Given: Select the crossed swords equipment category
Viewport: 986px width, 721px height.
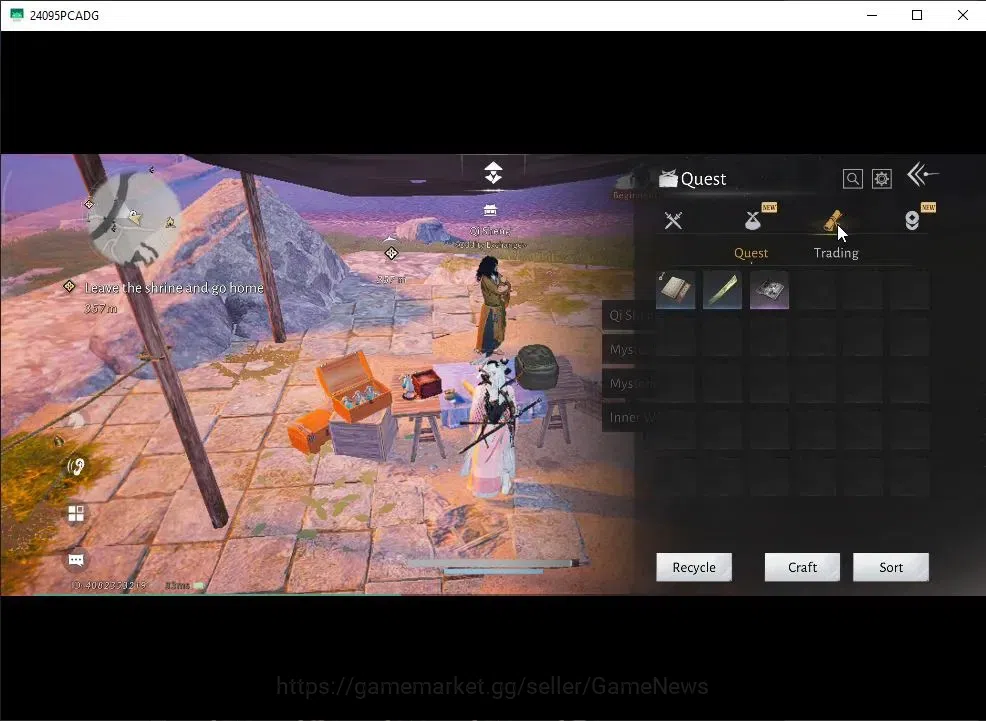Looking at the screenshot, I should coord(673,220).
